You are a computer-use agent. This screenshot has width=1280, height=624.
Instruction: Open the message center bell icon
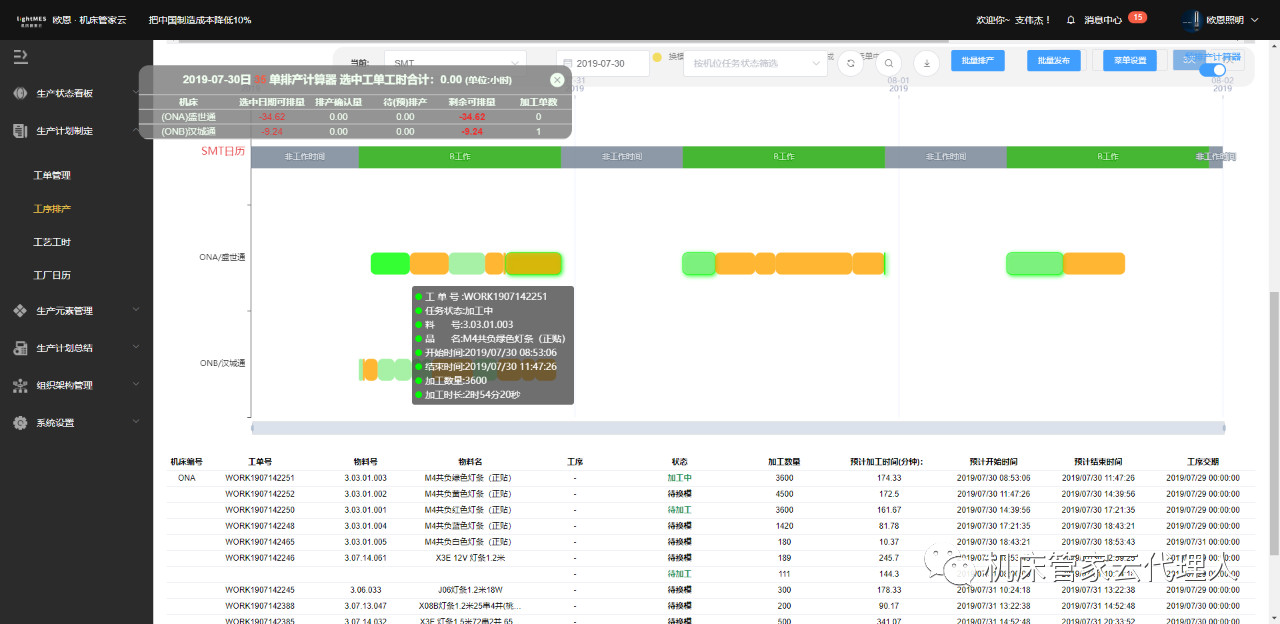tap(1071, 20)
